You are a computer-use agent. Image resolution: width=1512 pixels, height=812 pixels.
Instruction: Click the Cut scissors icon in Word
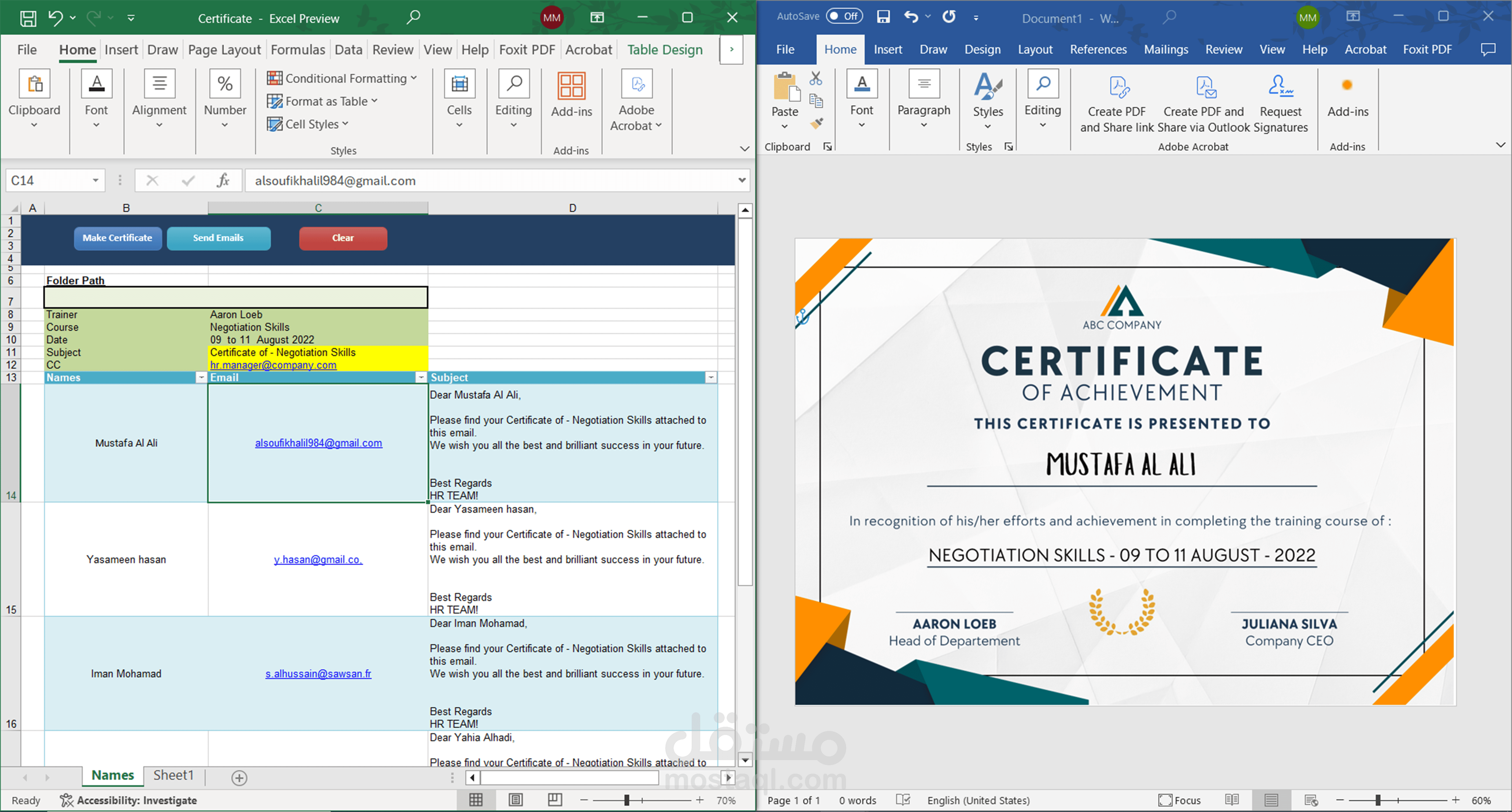tap(816, 78)
